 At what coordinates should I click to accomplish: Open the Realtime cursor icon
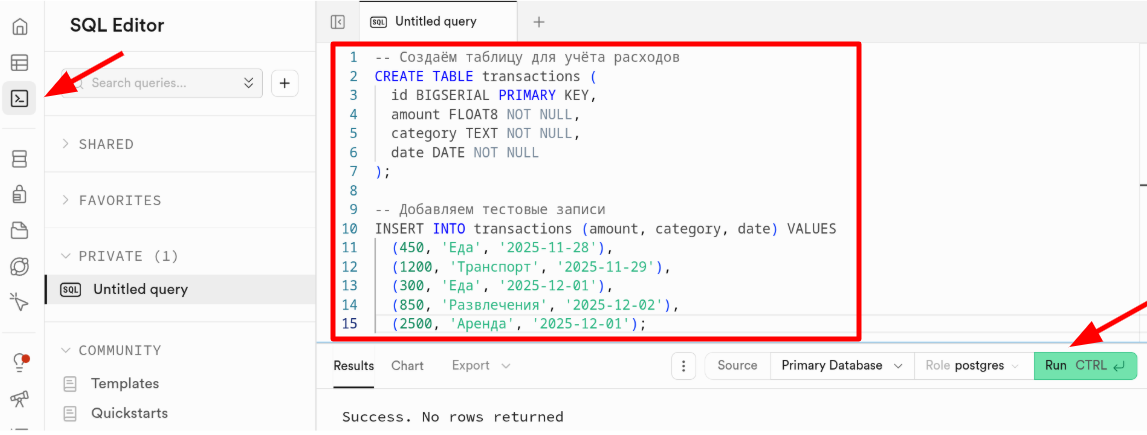(x=19, y=301)
